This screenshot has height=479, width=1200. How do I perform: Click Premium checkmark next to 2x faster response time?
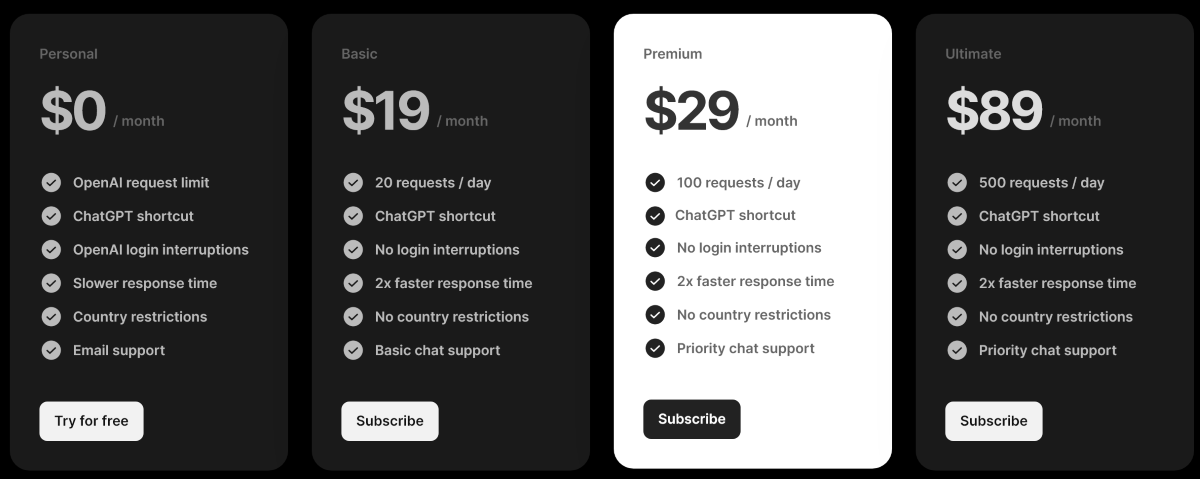coord(655,281)
